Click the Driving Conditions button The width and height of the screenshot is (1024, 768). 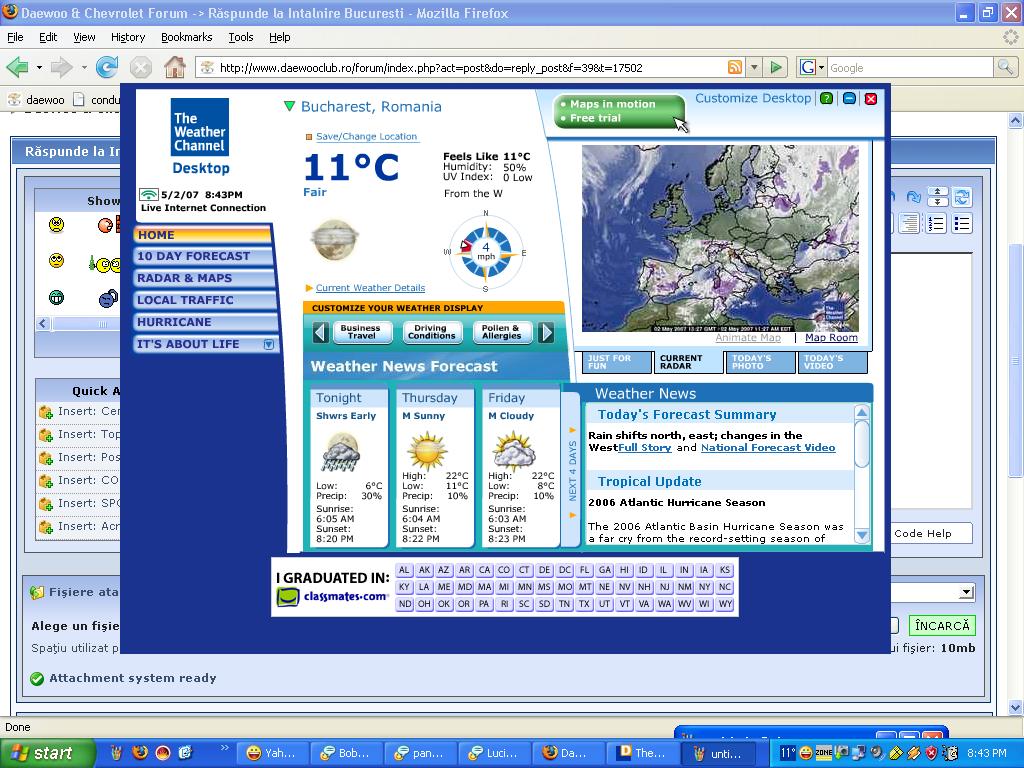click(432, 332)
